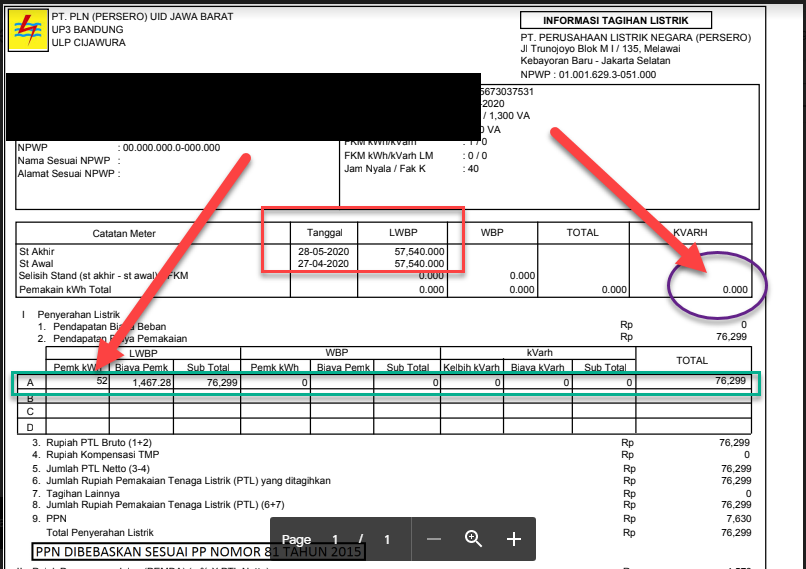The height and width of the screenshot is (569, 806).
Task: Click row label D in tariff table
Action: [30, 427]
